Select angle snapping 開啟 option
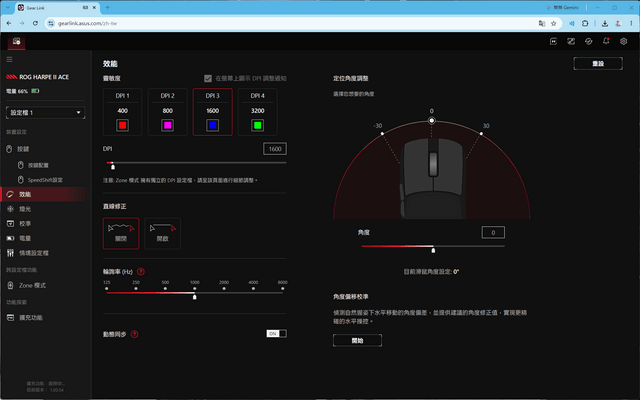The height and width of the screenshot is (400, 640). (x=162, y=233)
